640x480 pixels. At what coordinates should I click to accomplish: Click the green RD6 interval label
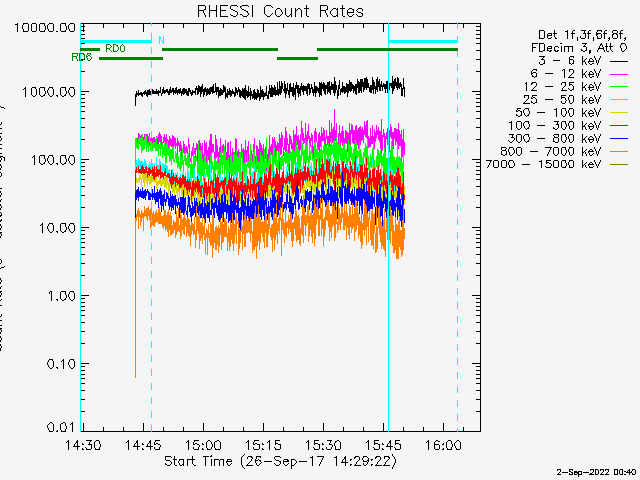click(x=82, y=58)
